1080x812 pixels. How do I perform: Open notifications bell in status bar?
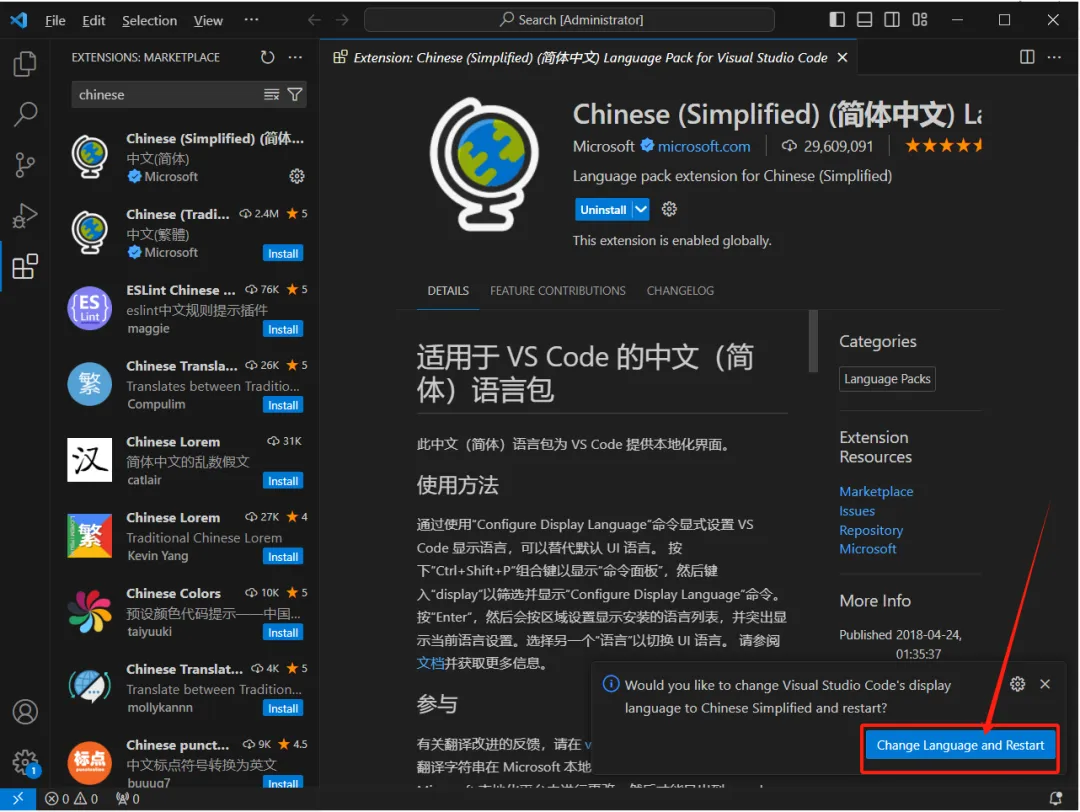tap(1055, 799)
